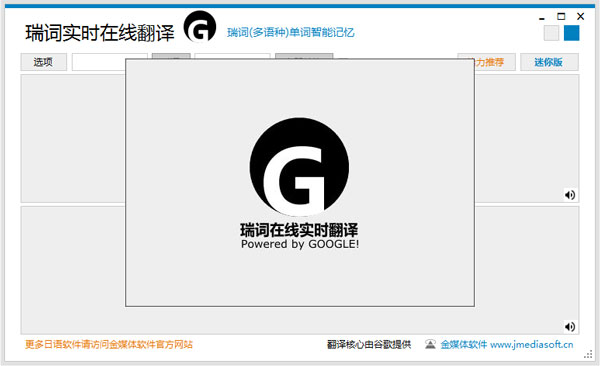The image size is (600, 366).
Task: Play audio for the upper text box
Action: click(x=570, y=195)
